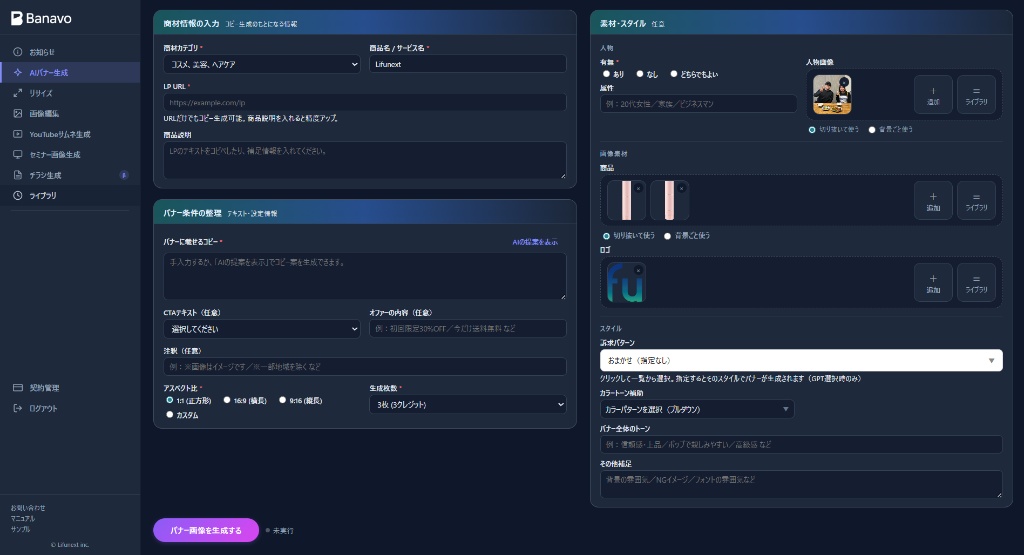The width and height of the screenshot is (1024, 555).
Task: Select どちらでもよい for 人物 有無
Action: coord(674,74)
